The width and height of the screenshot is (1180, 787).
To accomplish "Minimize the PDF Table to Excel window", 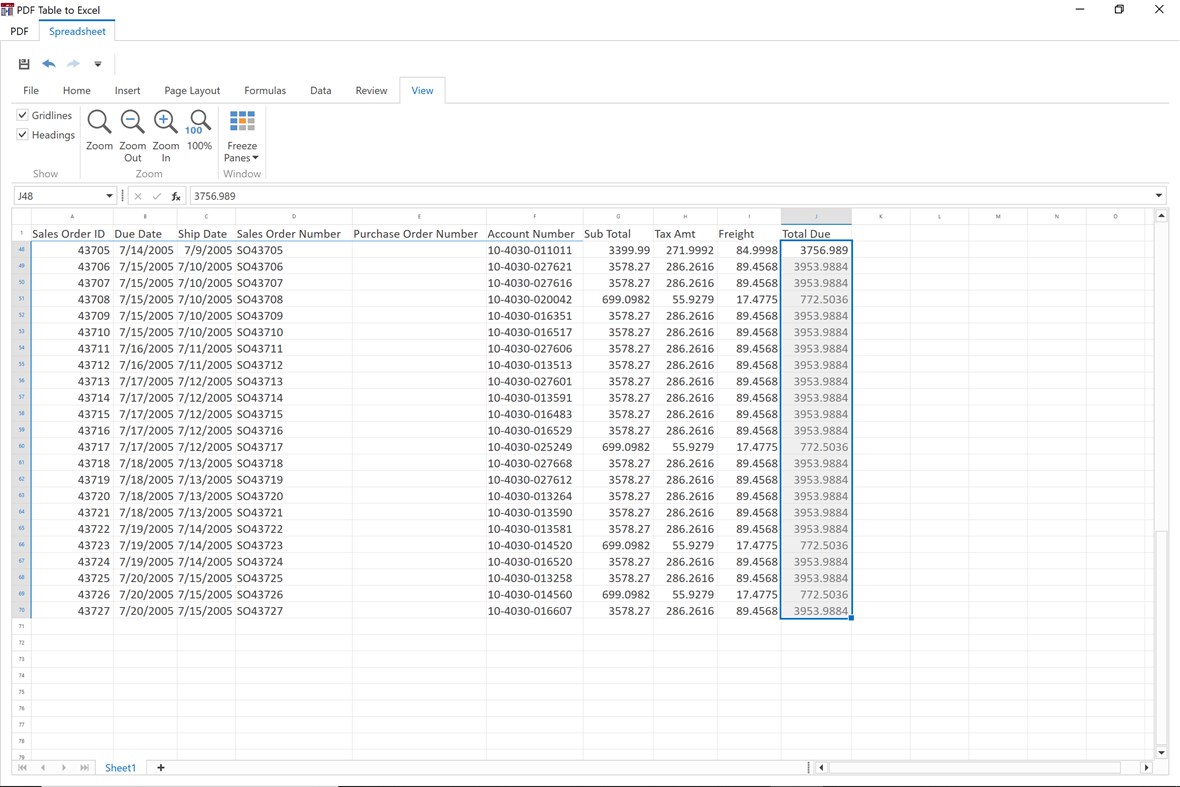I will click(x=1080, y=9).
